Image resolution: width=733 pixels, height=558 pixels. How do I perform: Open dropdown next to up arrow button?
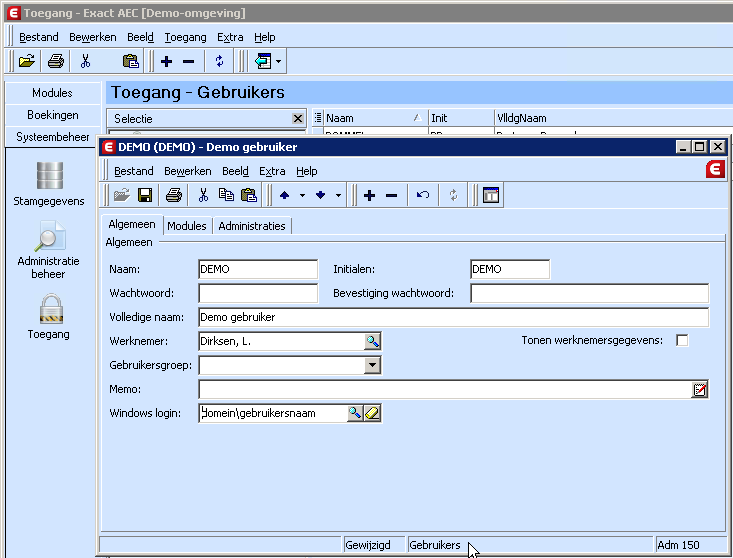(x=302, y=195)
